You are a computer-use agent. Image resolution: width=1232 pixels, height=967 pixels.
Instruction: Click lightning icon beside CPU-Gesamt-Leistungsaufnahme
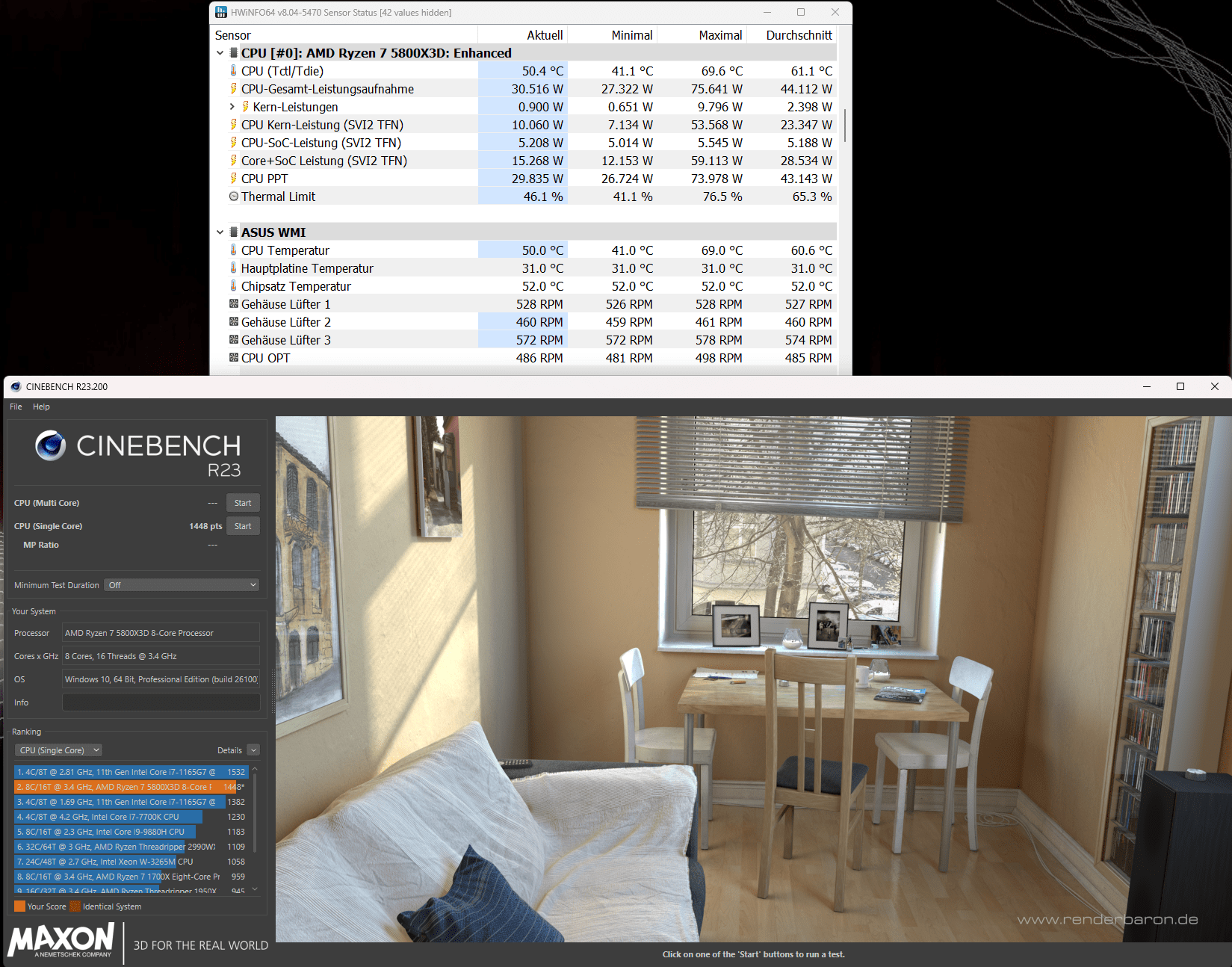coord(234,89)
